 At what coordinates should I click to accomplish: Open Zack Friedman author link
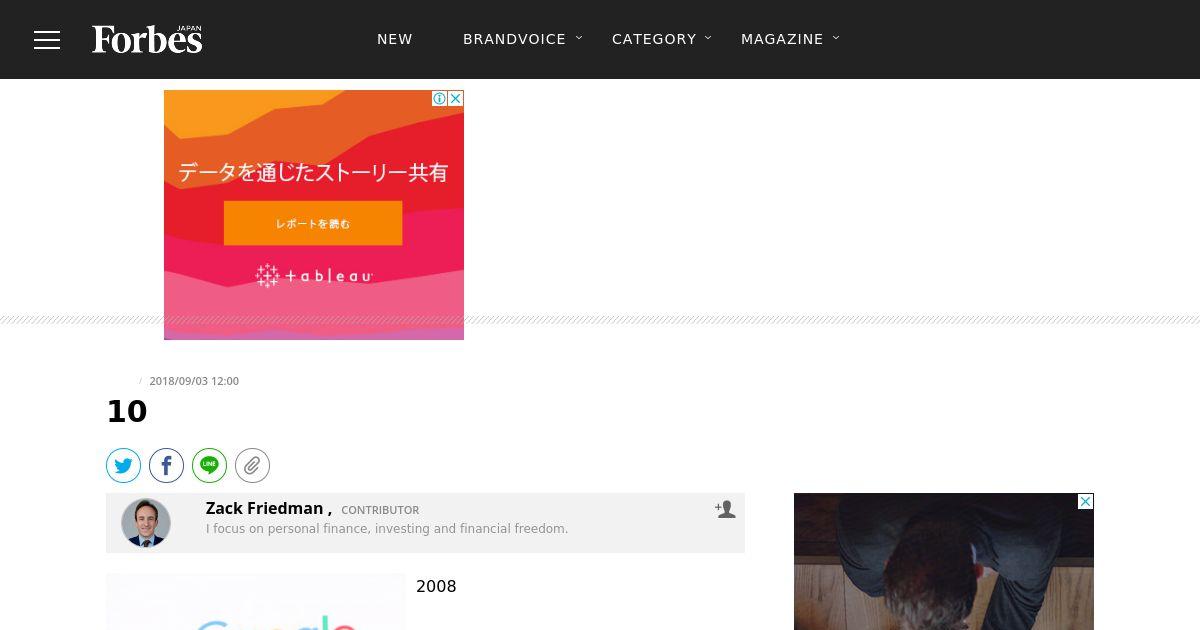pyautogui.click(x=264, y=508)
